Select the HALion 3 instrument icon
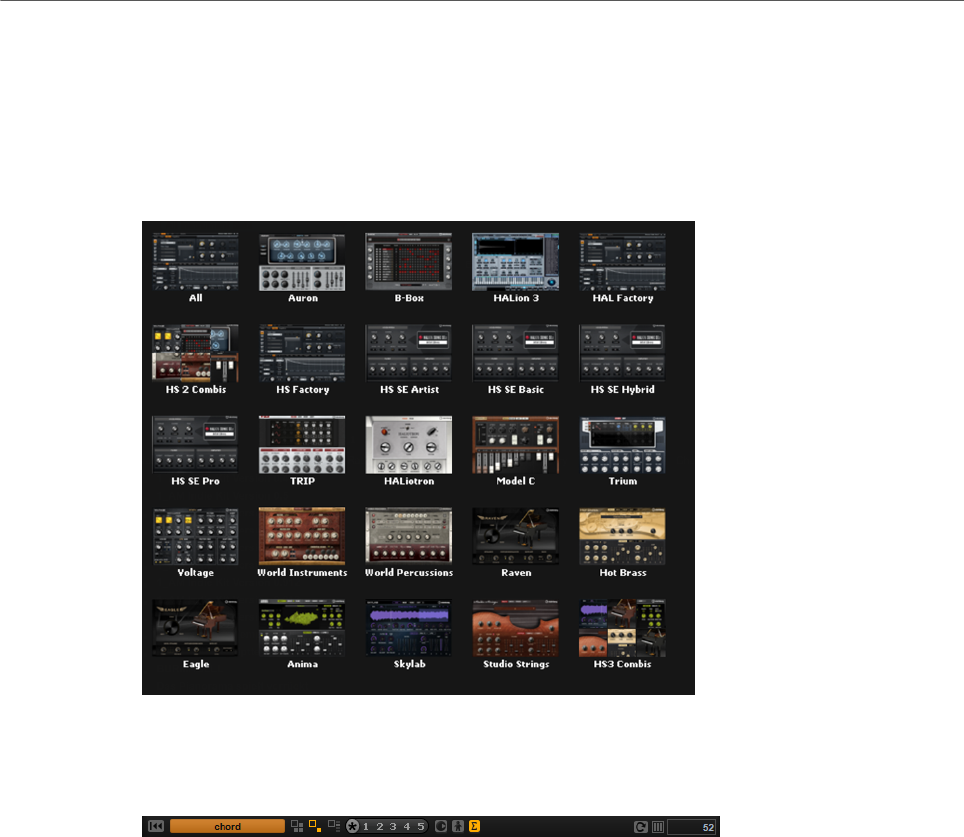964x837 pixels. pyautogui.click(x=515, y=261)
